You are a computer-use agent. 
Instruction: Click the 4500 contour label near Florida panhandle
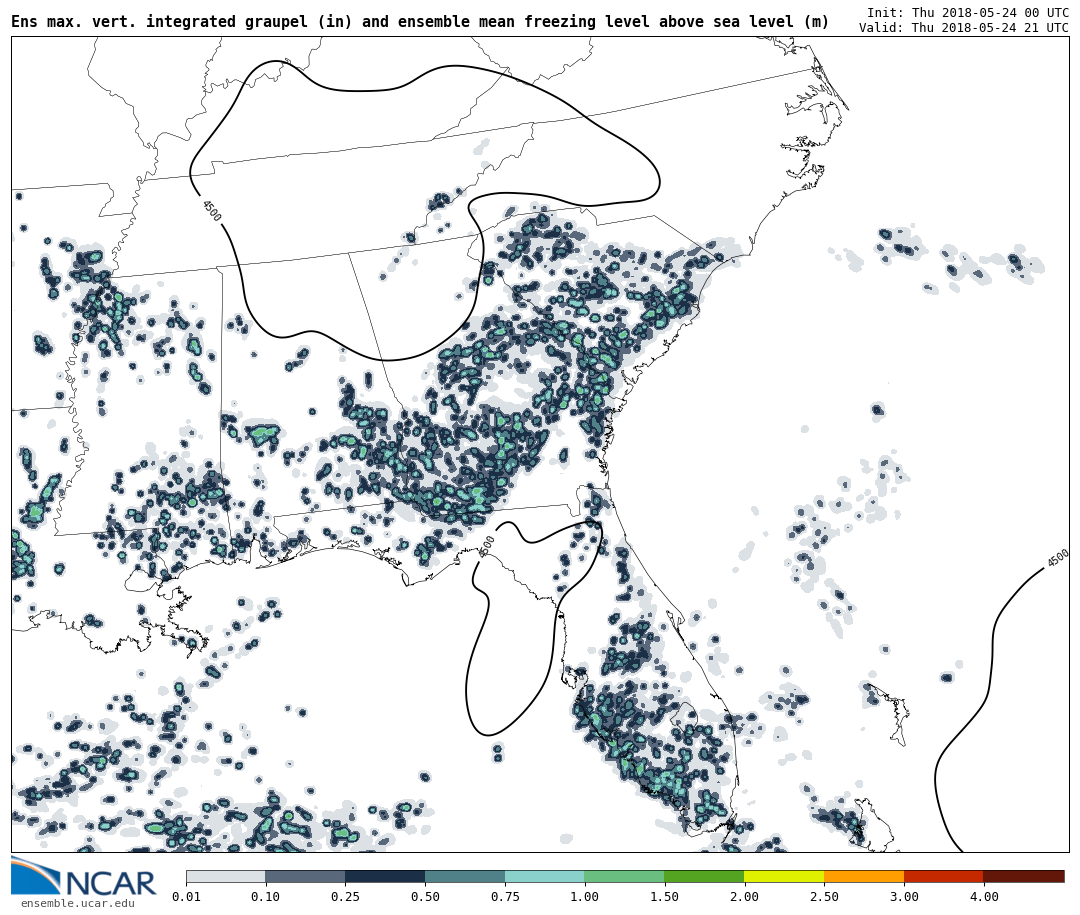click(x=487, y=545)
